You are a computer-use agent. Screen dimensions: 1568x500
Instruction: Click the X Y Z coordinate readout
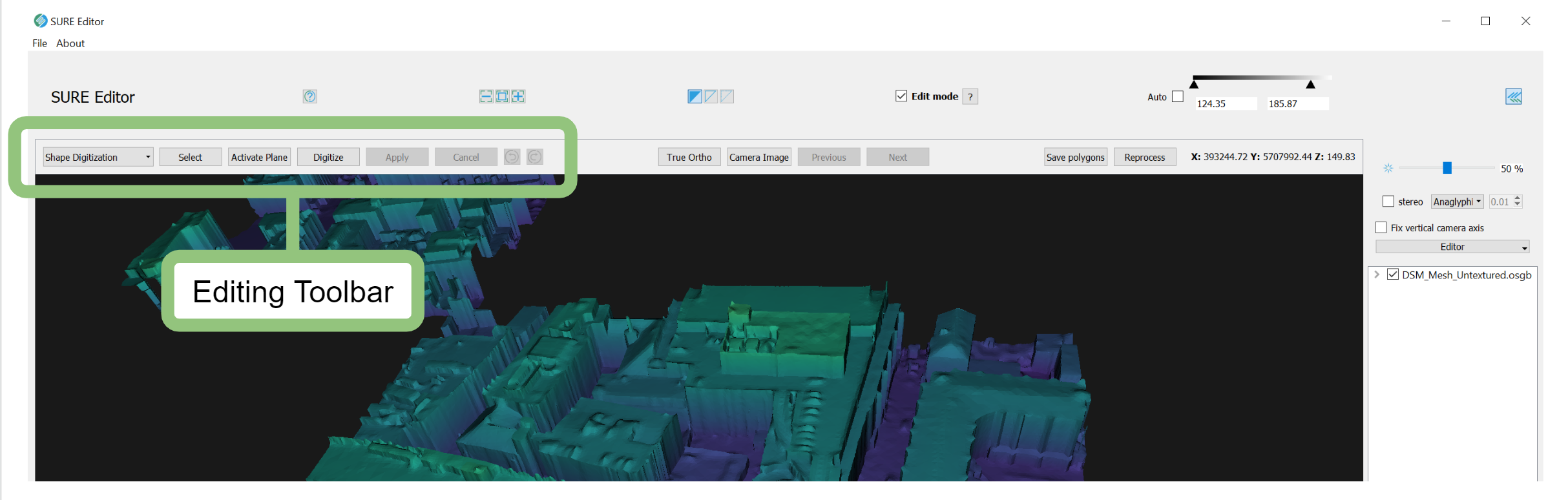point(1273,156)
